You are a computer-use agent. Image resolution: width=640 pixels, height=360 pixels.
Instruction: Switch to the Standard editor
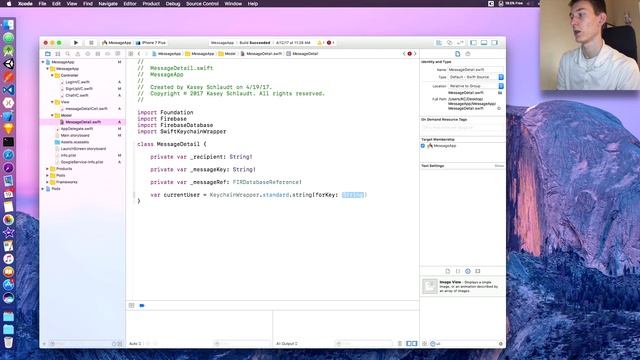click(439, 43)
